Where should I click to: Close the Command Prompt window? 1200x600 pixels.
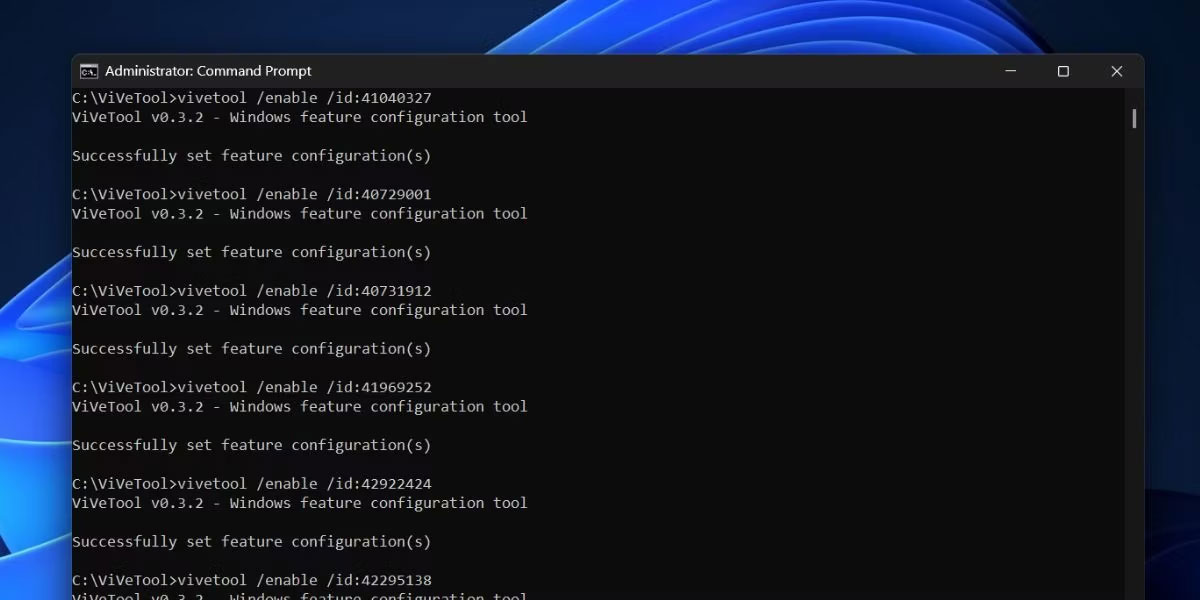pos(1117,71)
